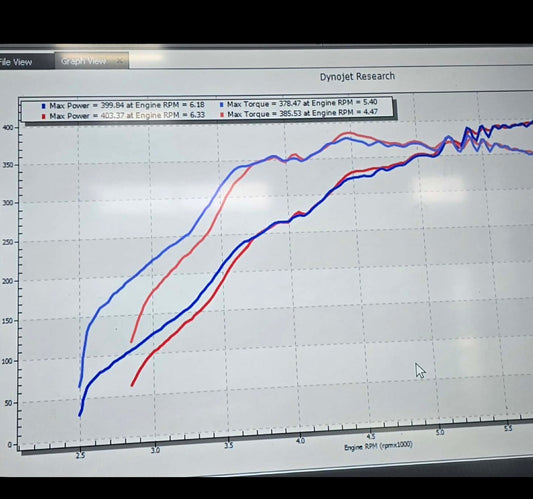Screen dimensions: 533x499
Task: Select the red Max Power 403.37 legend text
Action: [x=127, y=116]
